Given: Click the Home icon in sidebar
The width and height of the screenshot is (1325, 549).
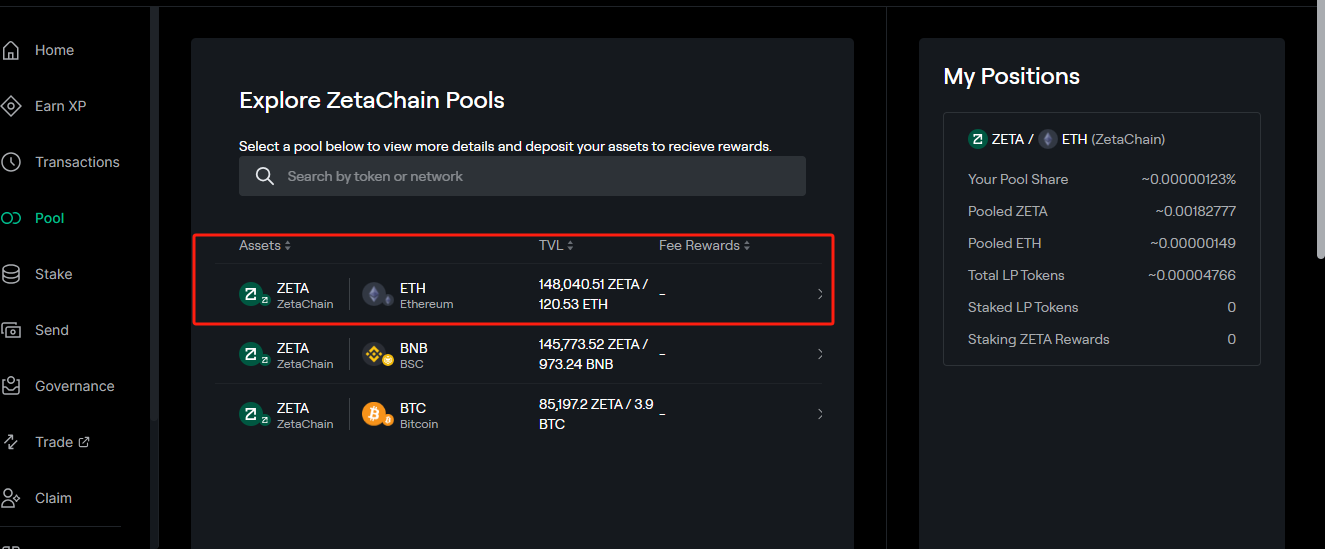Looking at the screenshot, I should (11, 50).
